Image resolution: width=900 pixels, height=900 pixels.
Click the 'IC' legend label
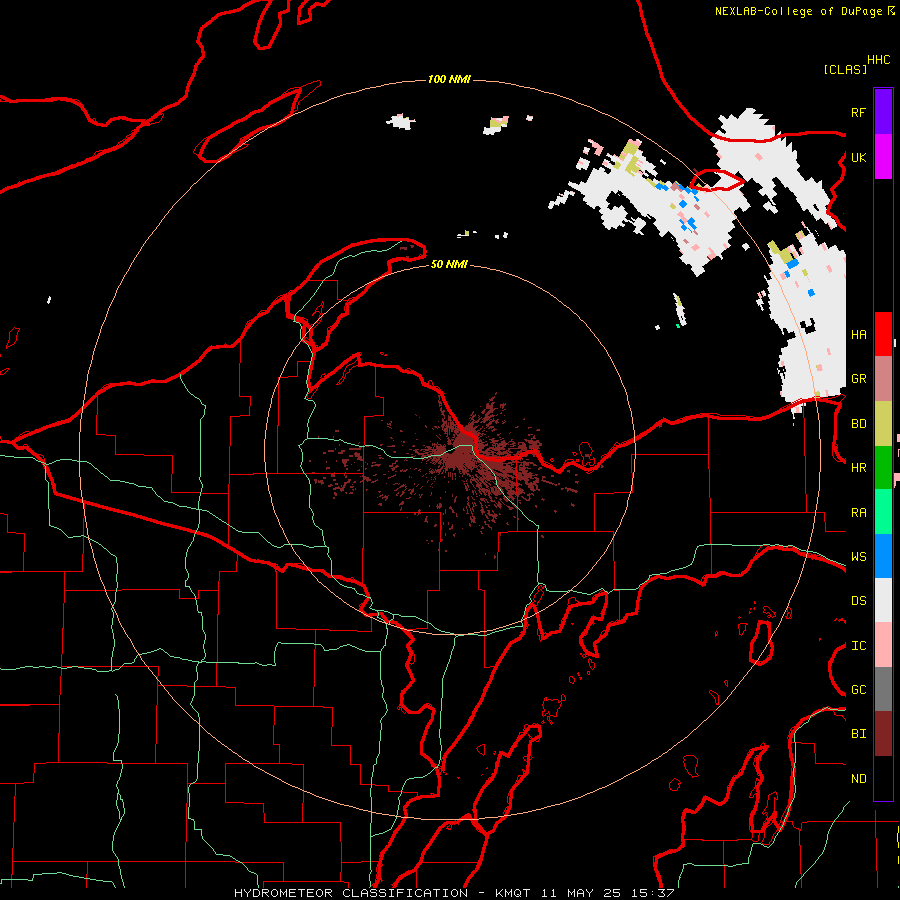[858, 646]
